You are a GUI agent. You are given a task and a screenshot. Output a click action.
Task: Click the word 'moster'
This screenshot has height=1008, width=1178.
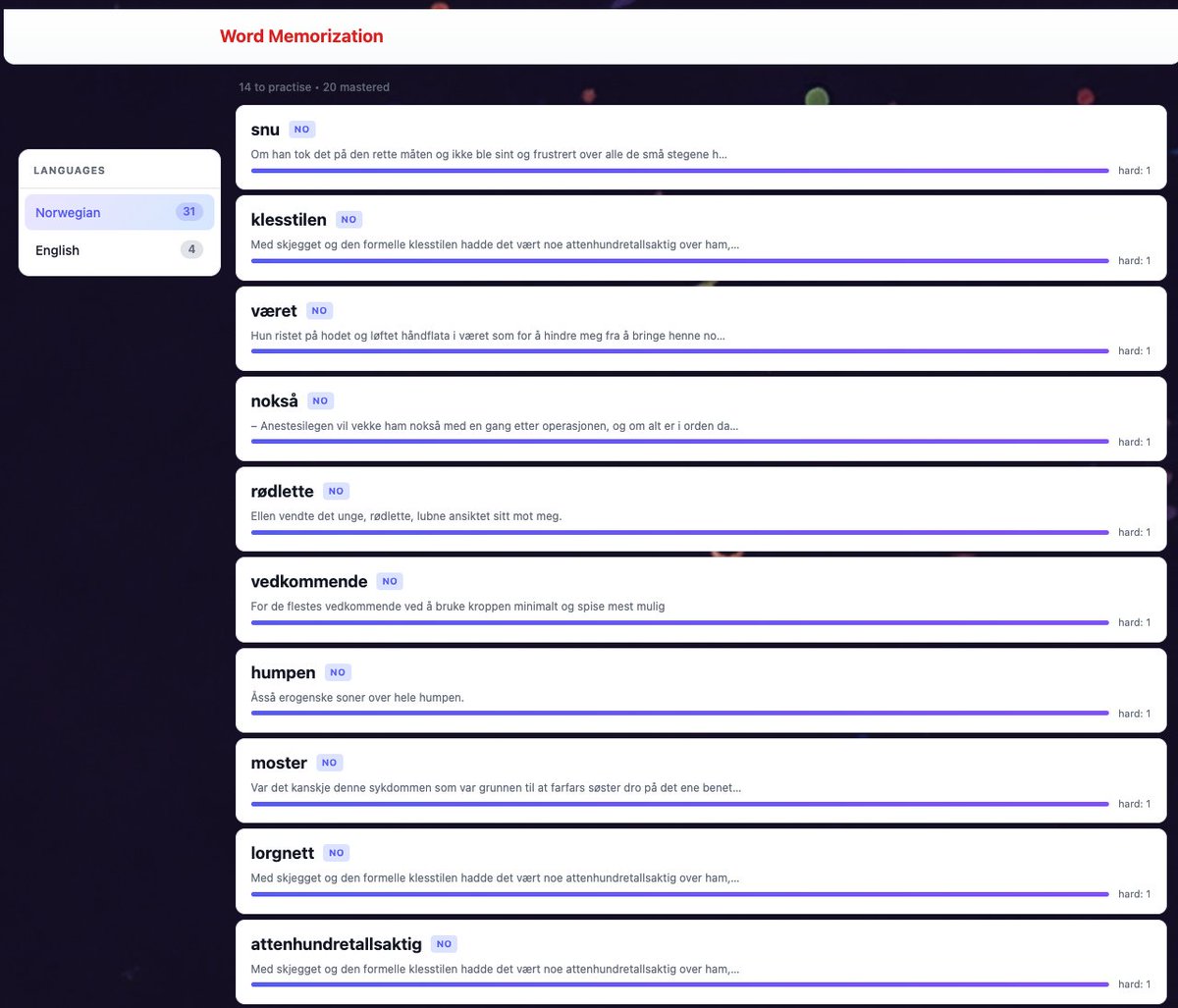point(279,763)
